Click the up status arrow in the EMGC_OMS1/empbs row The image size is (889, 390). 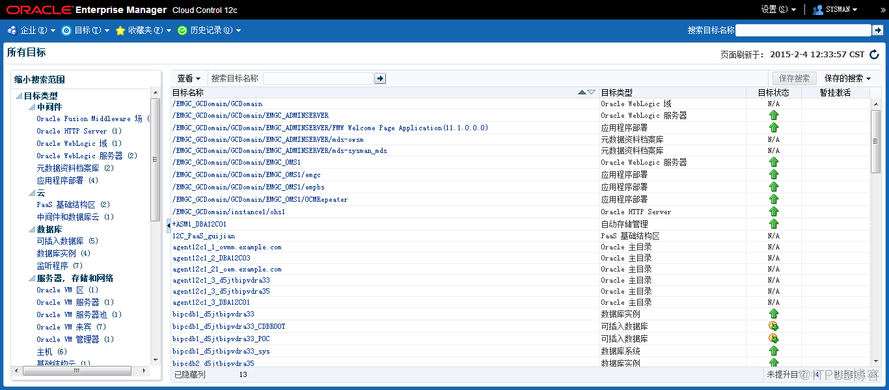click(773, 187)
